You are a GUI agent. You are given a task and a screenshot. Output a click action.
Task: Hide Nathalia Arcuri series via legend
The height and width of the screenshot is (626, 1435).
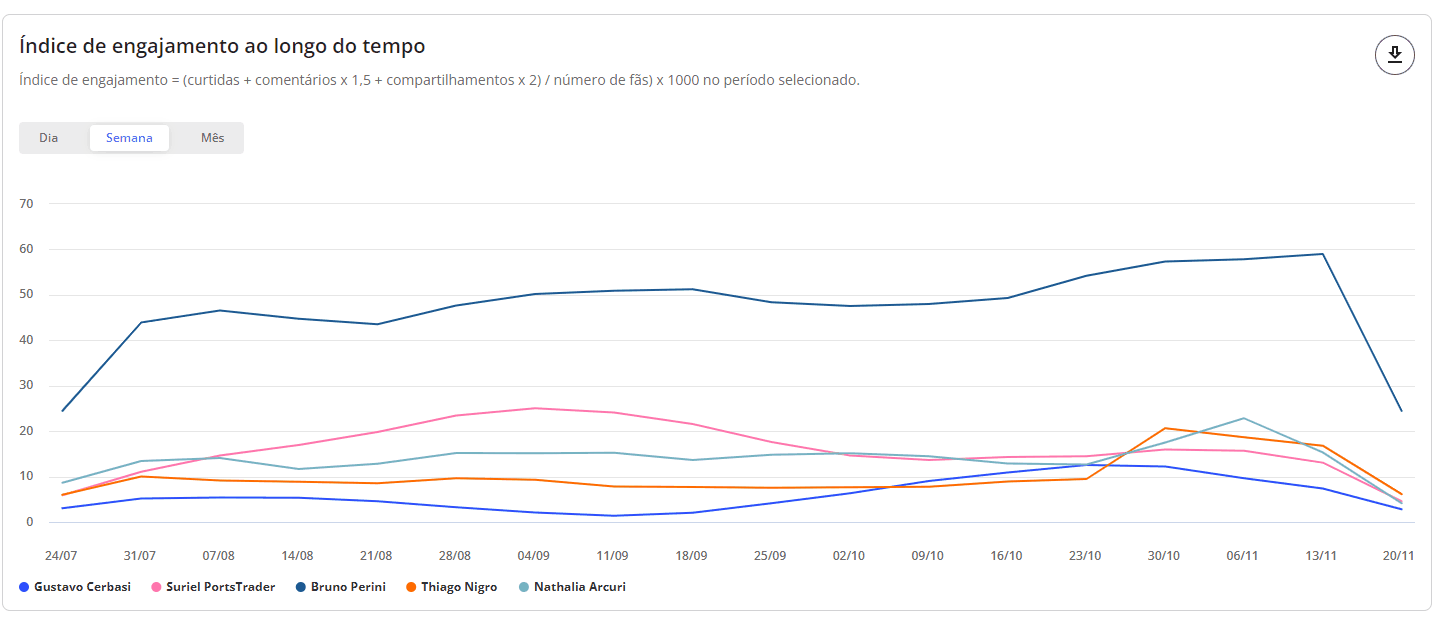pos(579,587)
